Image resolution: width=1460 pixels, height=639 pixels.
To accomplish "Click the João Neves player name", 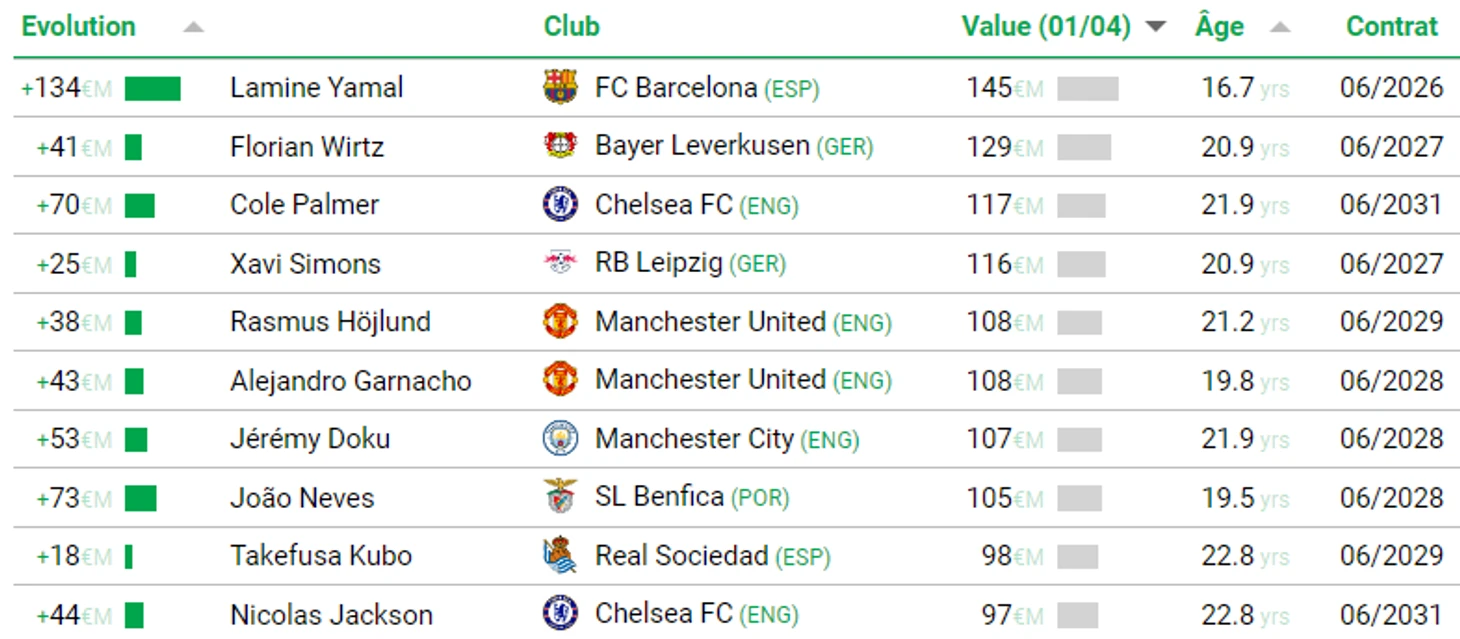I will click(x=302, y=498).
